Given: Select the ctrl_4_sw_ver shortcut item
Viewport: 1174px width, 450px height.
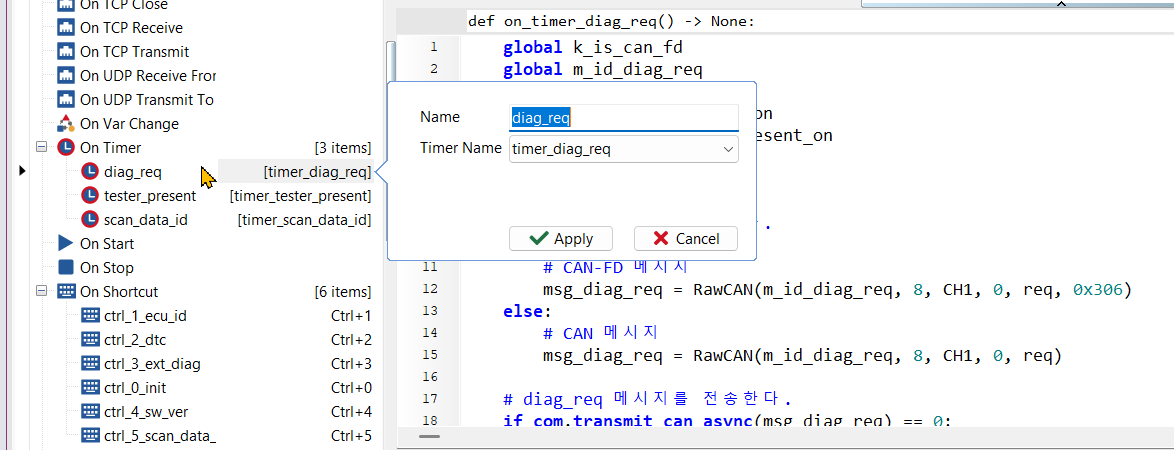Looking at the screenshot, I should [144, 412].
